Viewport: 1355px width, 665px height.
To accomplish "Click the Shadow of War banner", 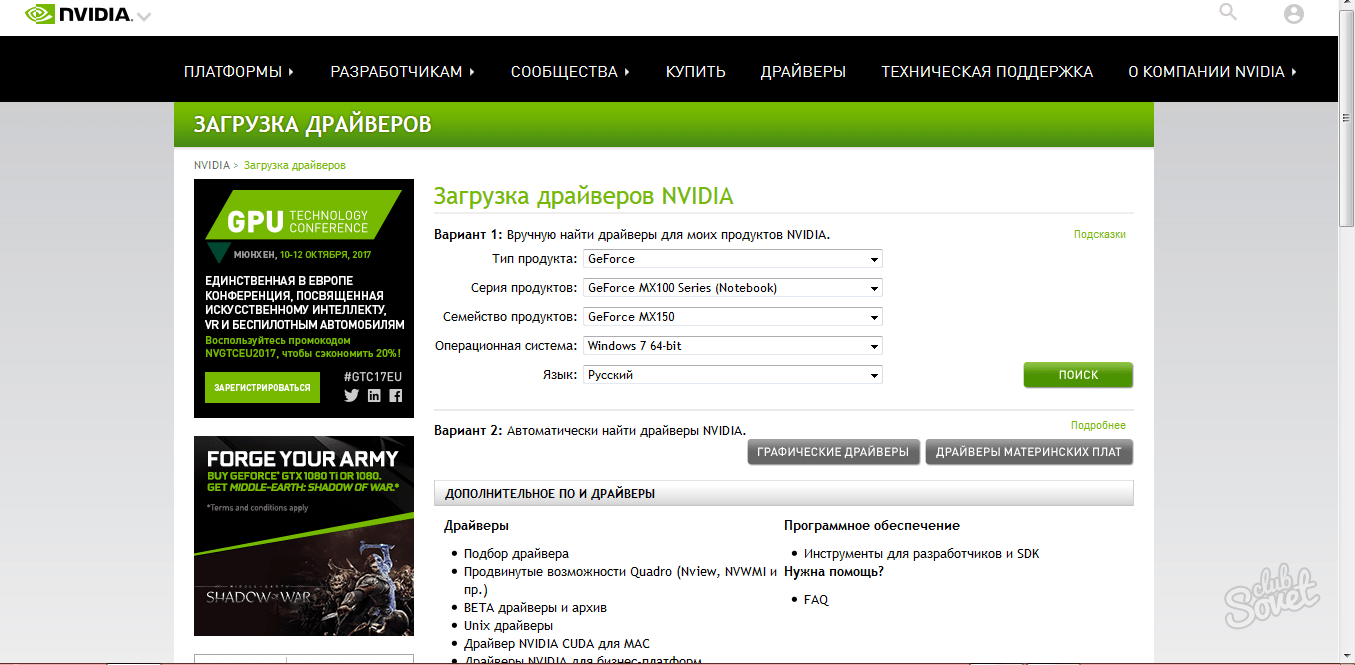I will tap(304, 536).
